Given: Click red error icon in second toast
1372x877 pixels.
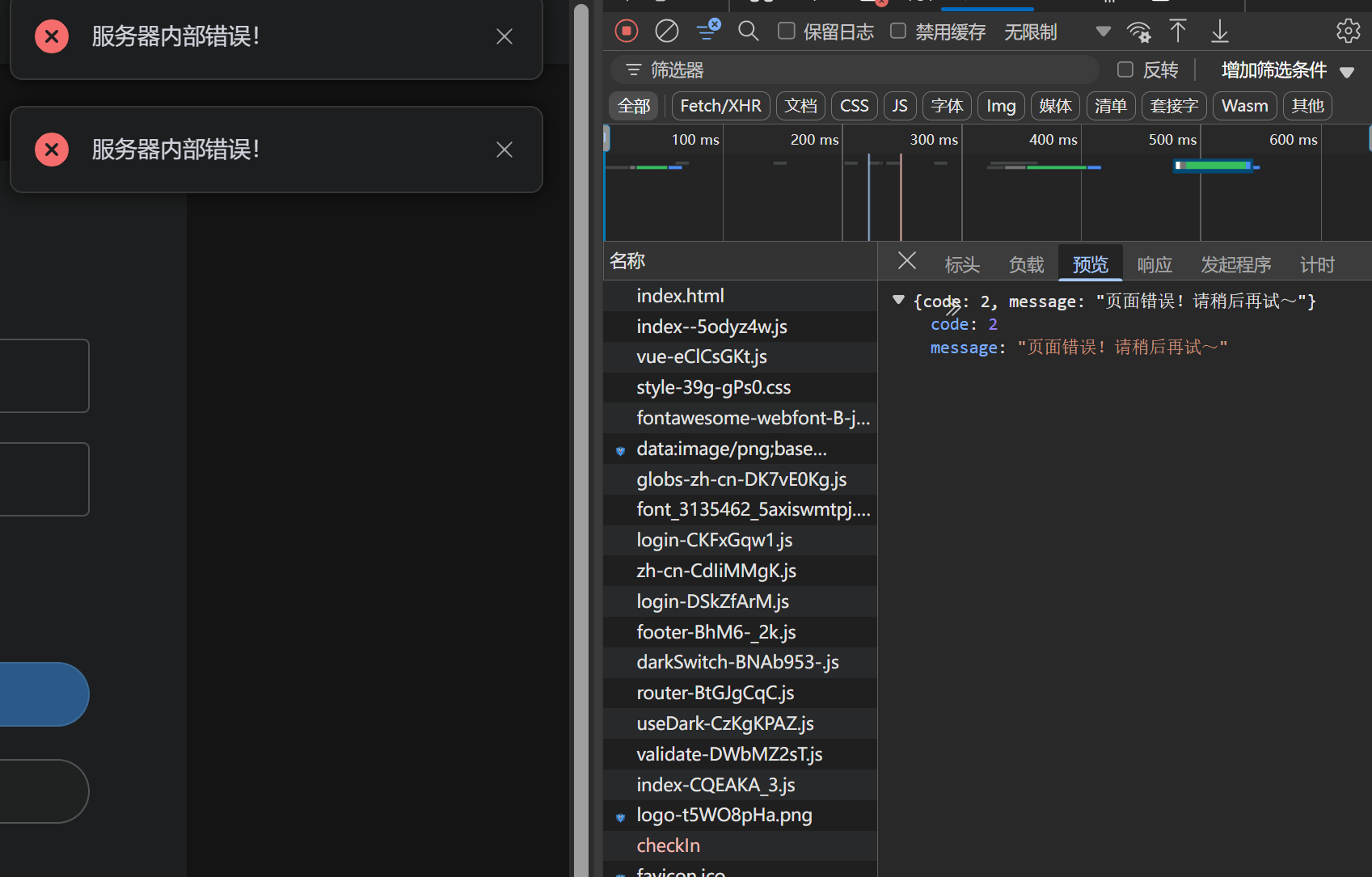Looking at the screenshot, I should (52, 150).
